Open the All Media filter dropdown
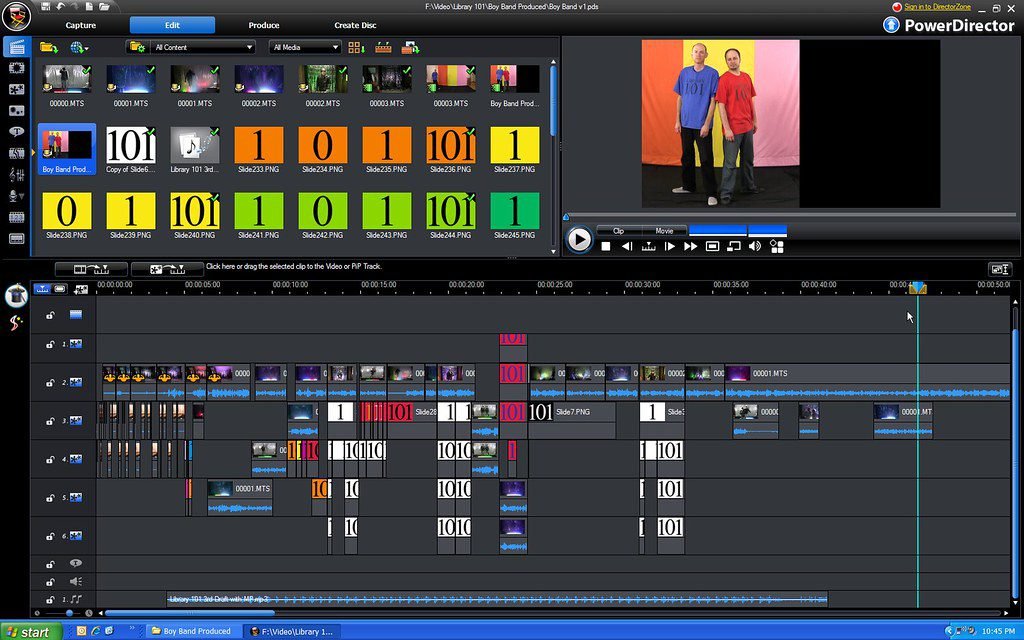This screenshot has height=640, width=1024. pos(305,46)
